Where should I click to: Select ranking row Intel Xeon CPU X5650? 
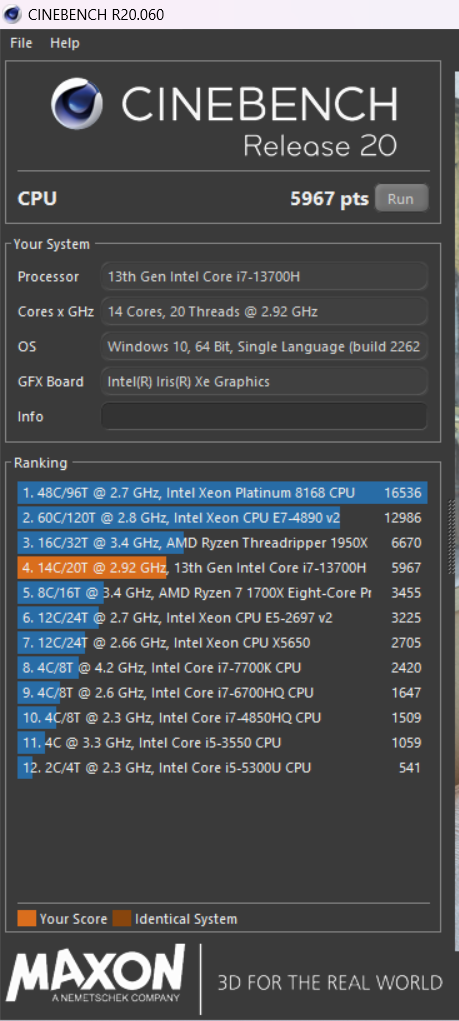click(x=222, y=643)
